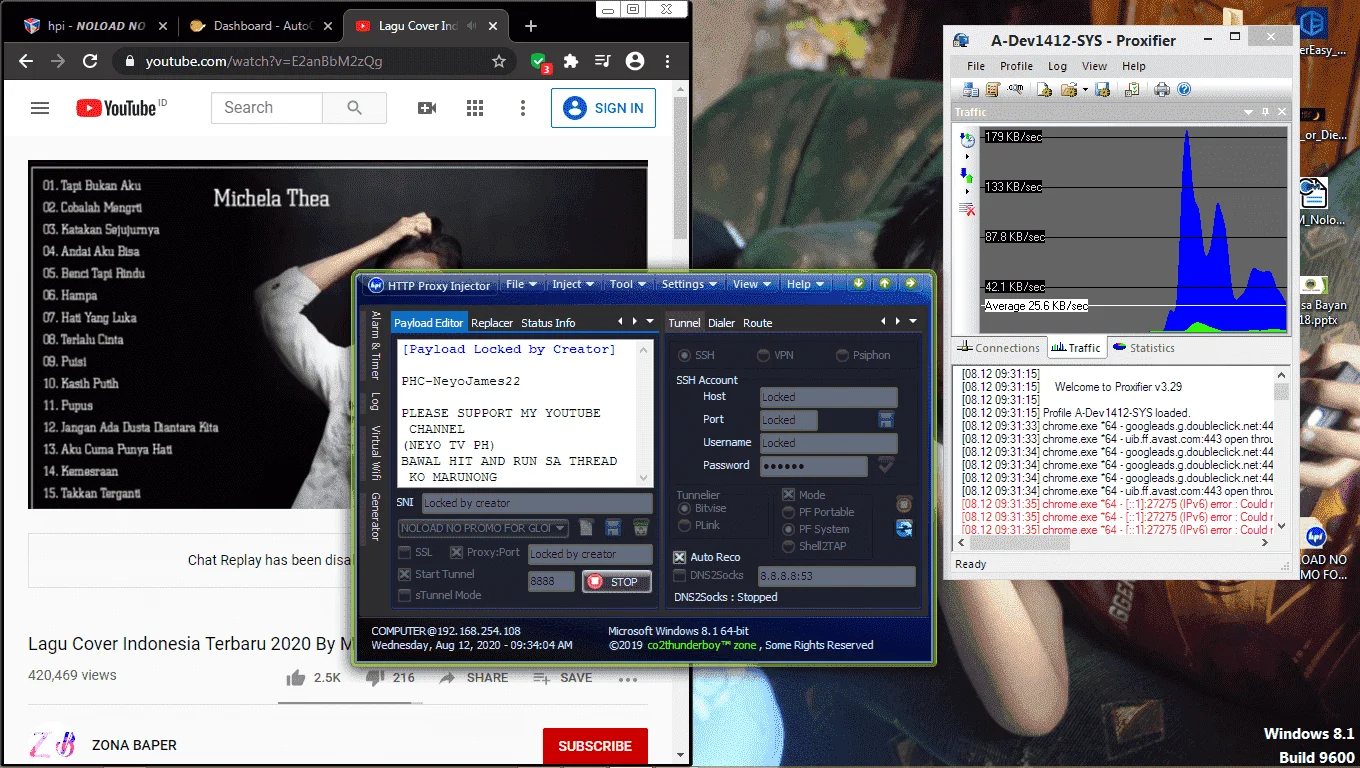This screenshot has height=768, width=1360.
Task: Open YouTube apps grid icon
Action: (x=475, y=108)
